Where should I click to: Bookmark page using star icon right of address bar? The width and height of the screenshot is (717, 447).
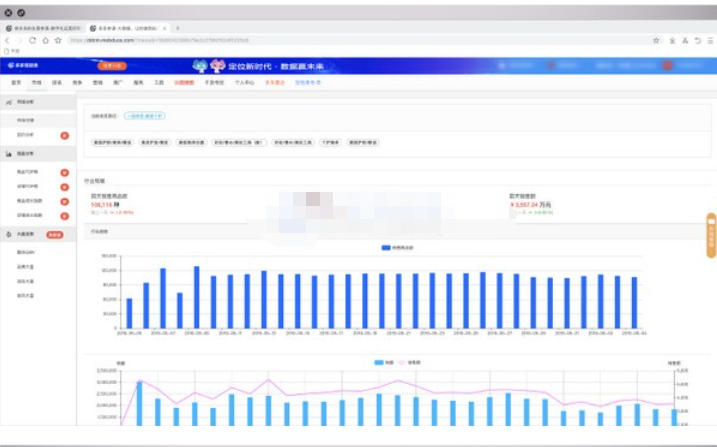(x=656, y=41)
